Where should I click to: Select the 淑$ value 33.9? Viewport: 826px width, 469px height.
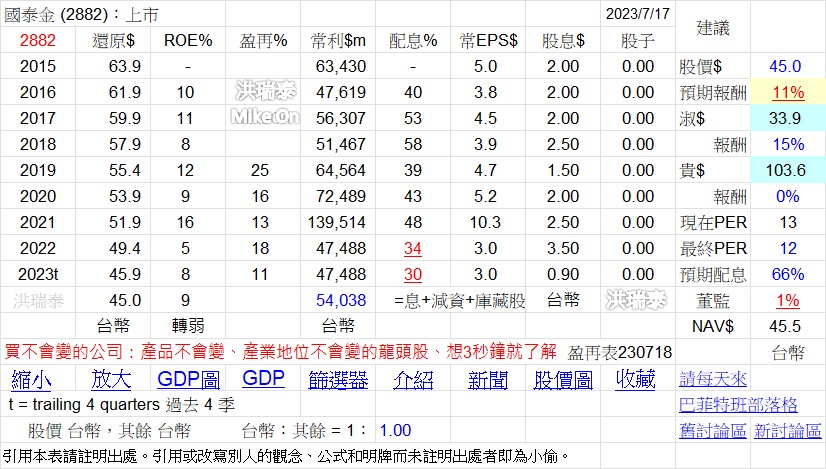point(785,119)
